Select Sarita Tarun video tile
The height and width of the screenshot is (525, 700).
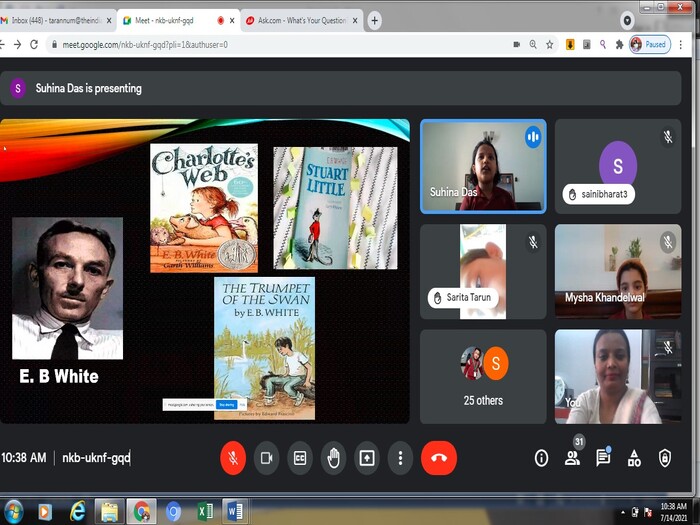coord(483,271)
